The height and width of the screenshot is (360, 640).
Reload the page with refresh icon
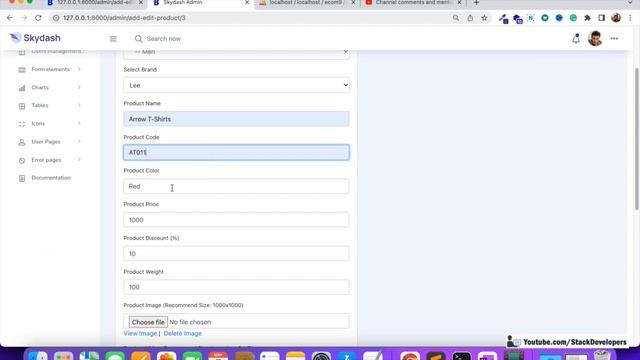coord(38,18)
